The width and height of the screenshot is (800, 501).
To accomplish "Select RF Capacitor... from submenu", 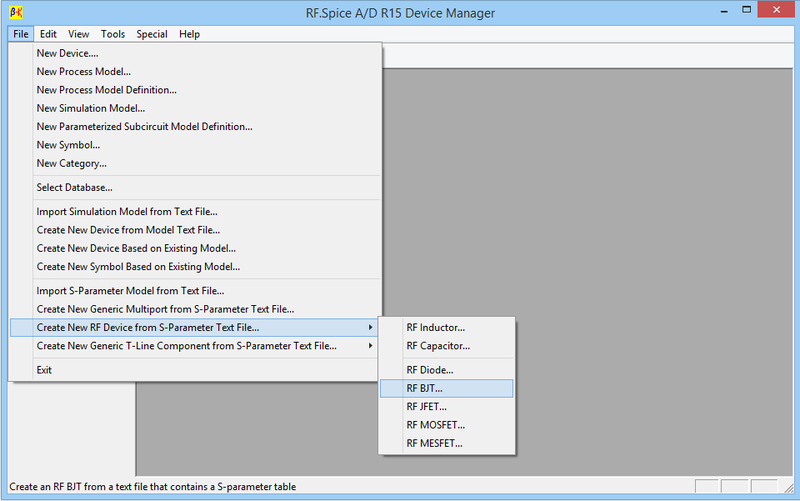I will pos(446,345).
